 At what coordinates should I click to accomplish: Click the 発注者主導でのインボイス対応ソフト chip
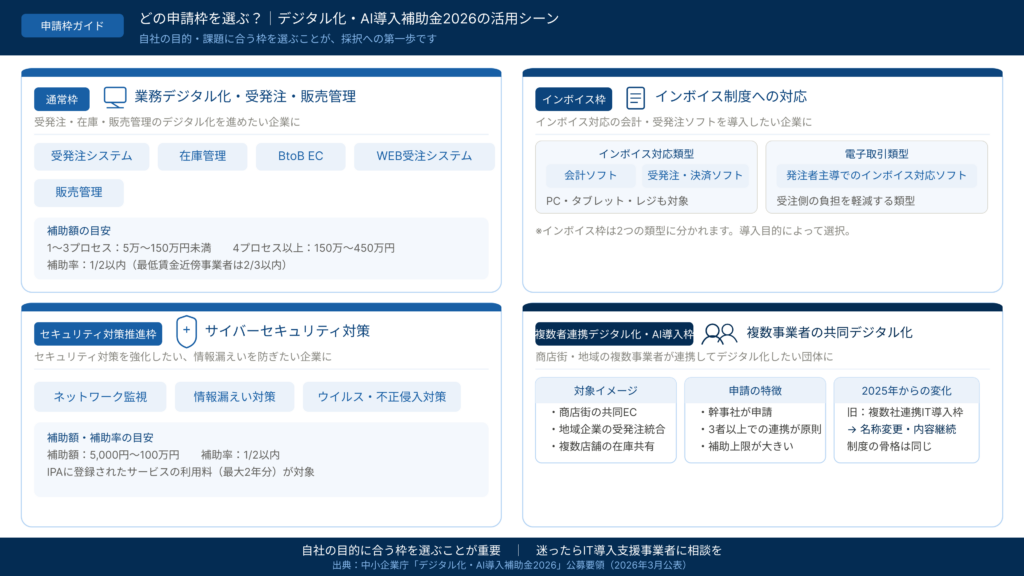click(x=877, y=175)
